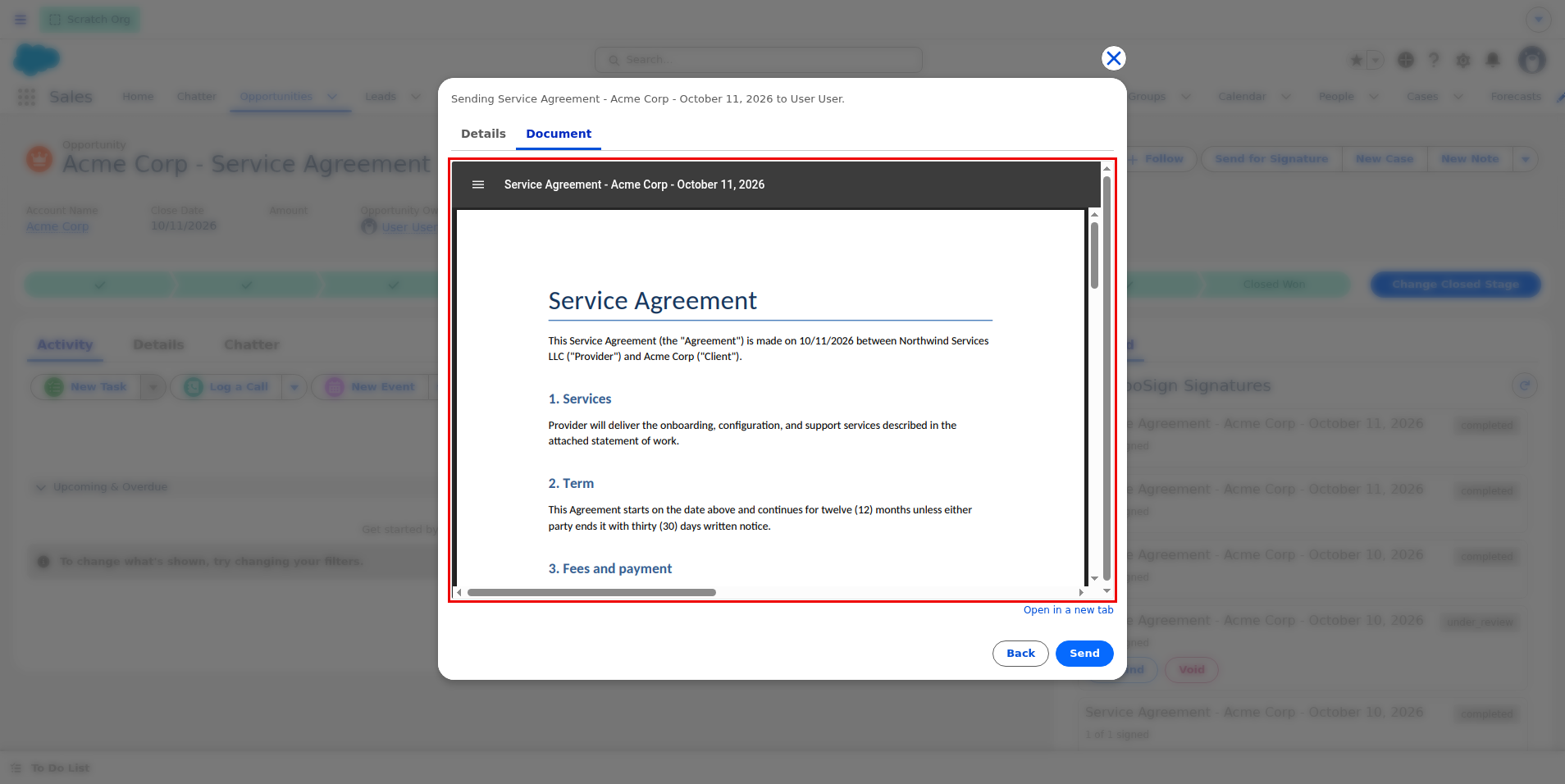Refresh the Signatures panel
1565x784 pixels.
(1525, 385)
